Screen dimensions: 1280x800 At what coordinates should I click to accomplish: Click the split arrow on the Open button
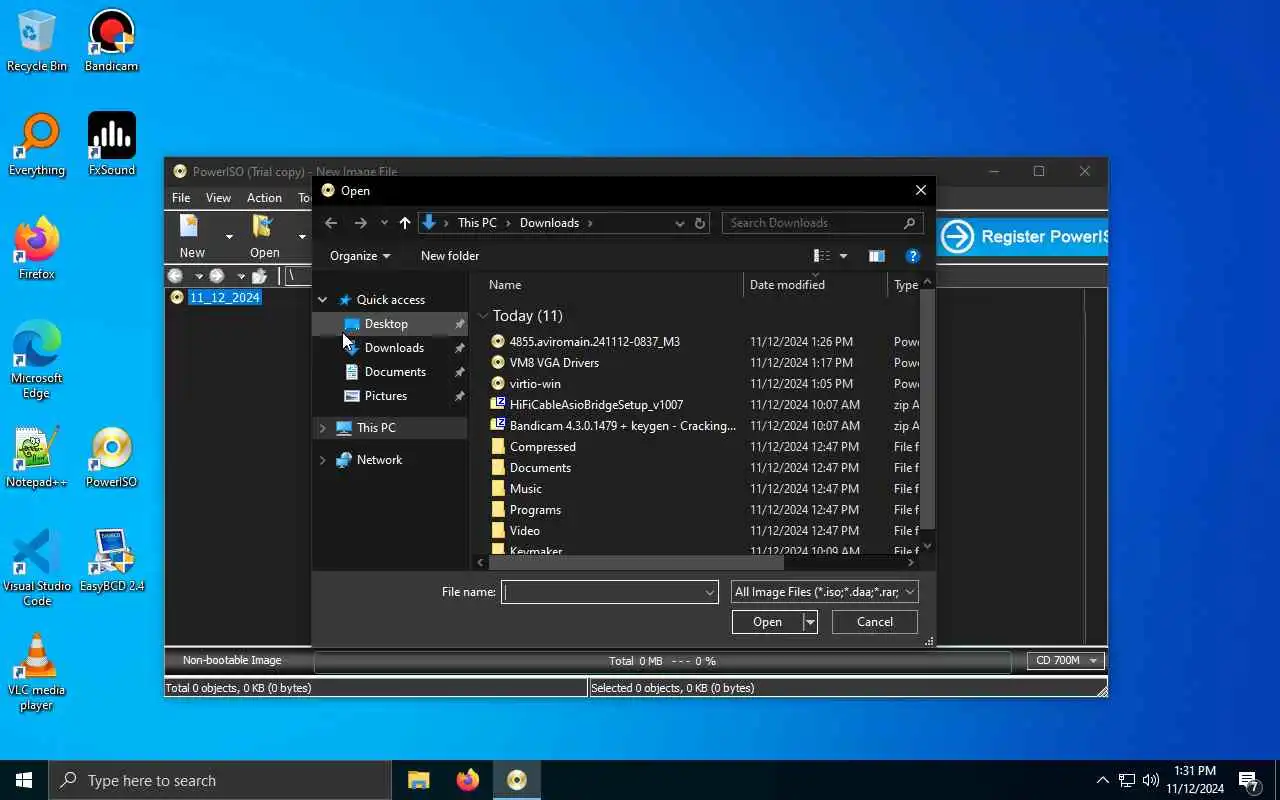(810, 622)
